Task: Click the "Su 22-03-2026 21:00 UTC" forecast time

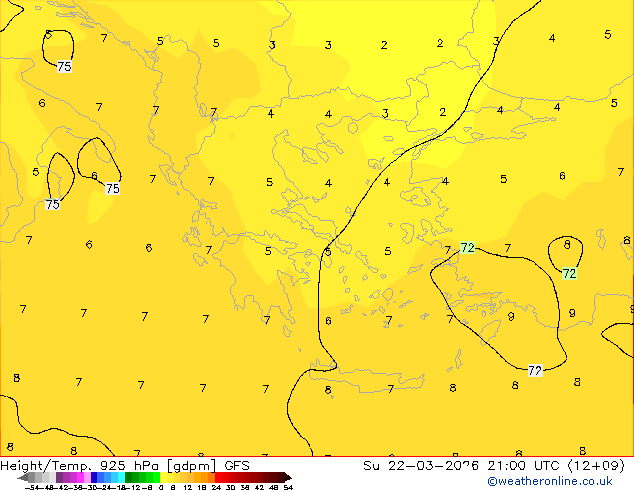Action: click(463, 466)
